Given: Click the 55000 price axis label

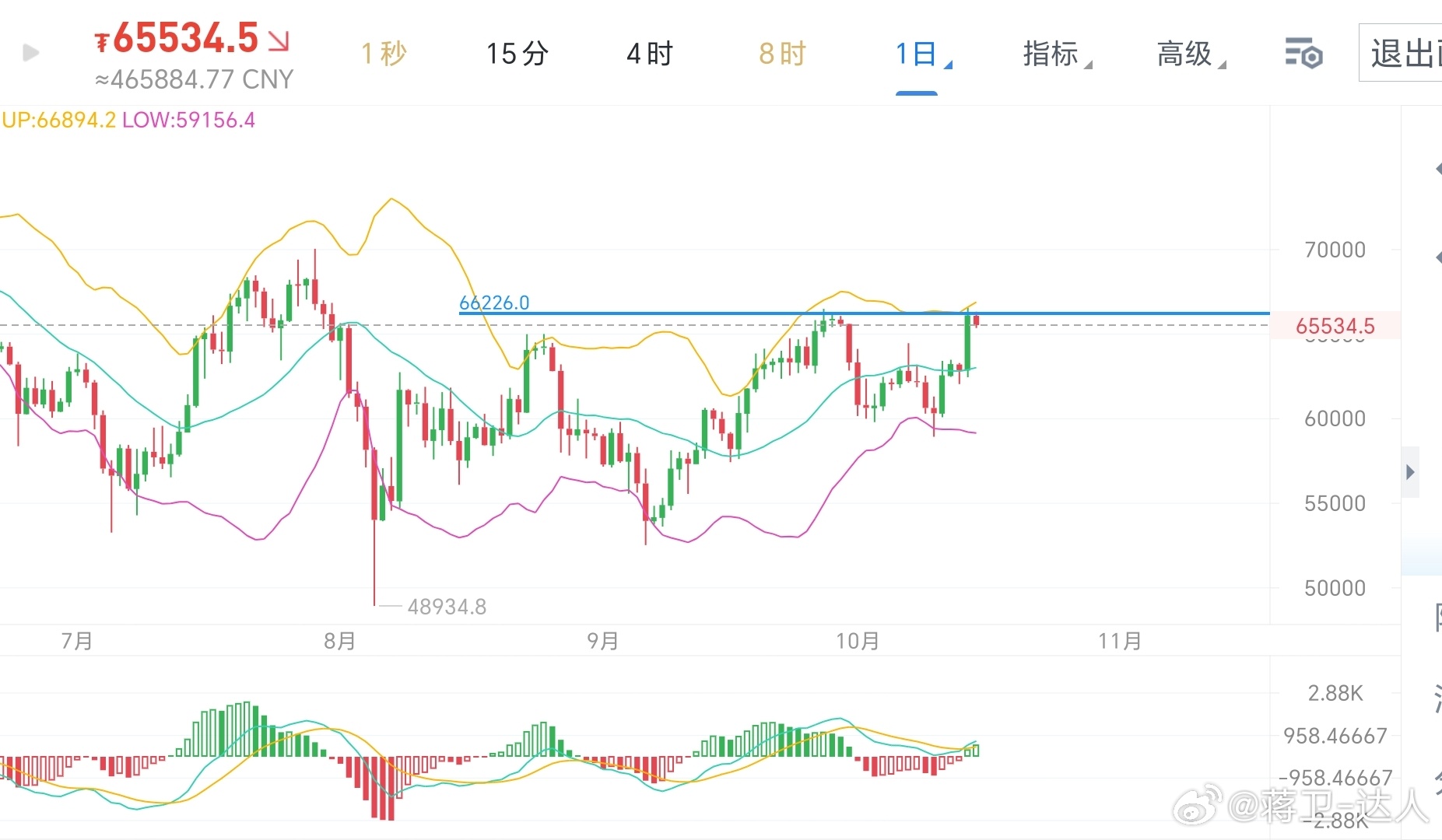Looking at the screenshot, I should [x=1335, y=503].
